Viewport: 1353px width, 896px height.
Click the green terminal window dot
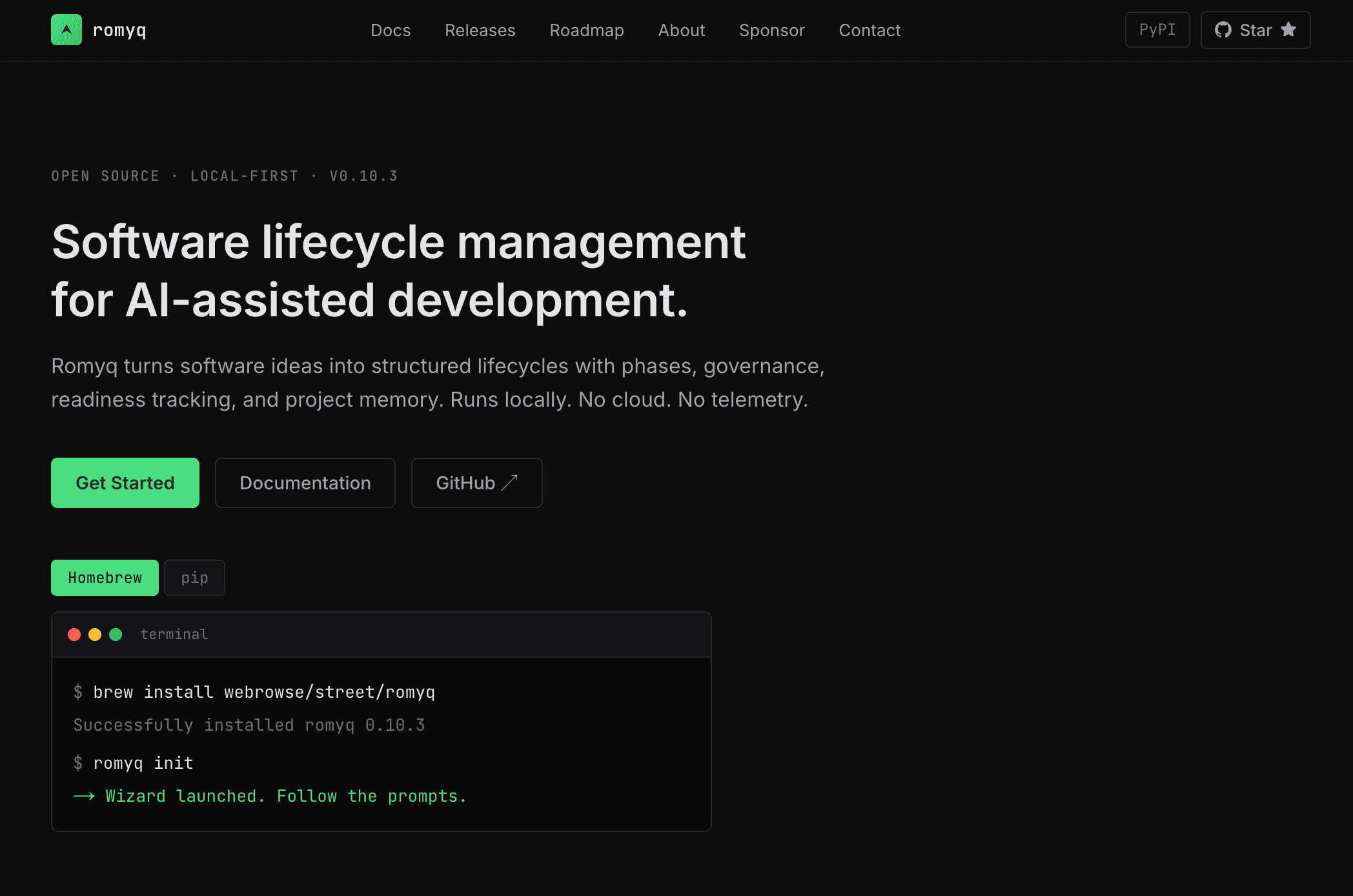pyautogui.click(x=116, y=635)
